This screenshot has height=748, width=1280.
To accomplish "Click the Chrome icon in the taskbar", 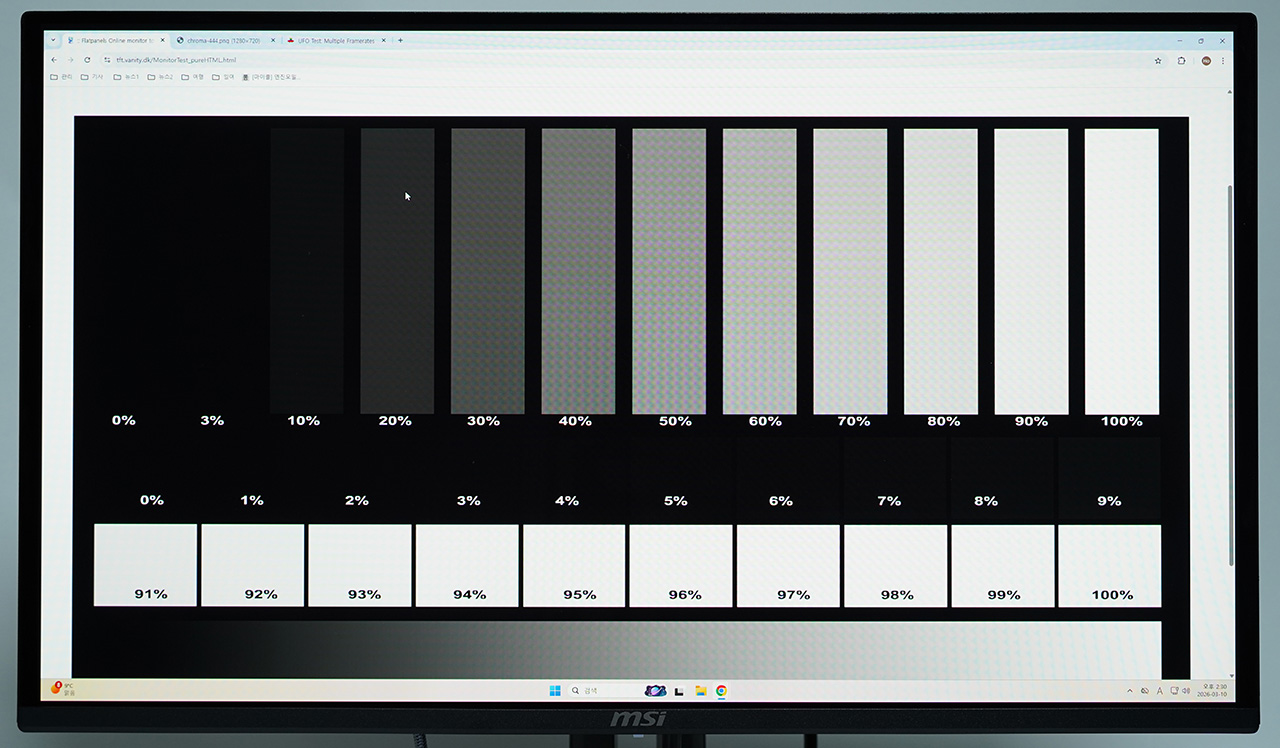I will [721, 690].
